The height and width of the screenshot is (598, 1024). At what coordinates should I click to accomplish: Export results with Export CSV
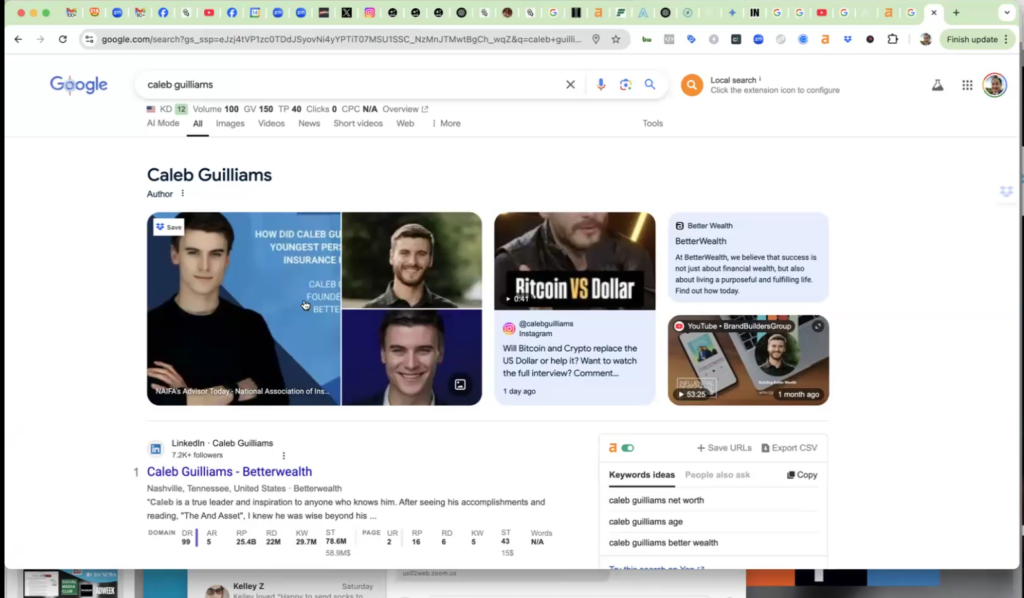click(789, 448)
